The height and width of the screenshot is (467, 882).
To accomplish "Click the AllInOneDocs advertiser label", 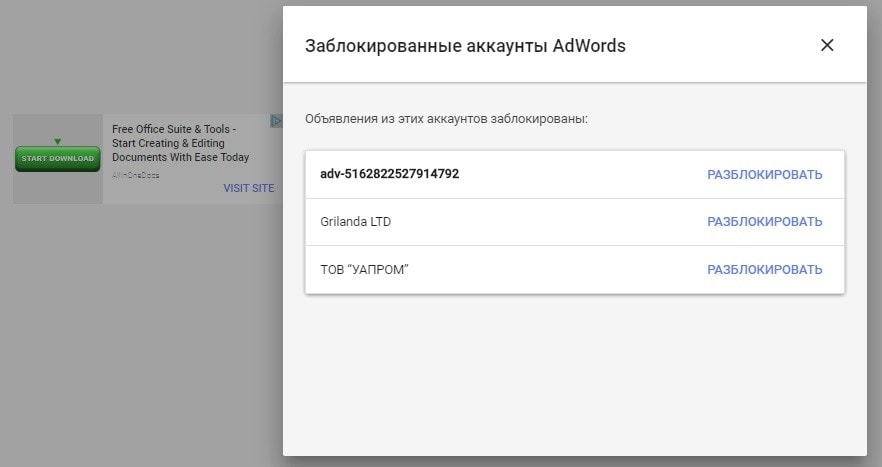I will [x=136, y=175].
